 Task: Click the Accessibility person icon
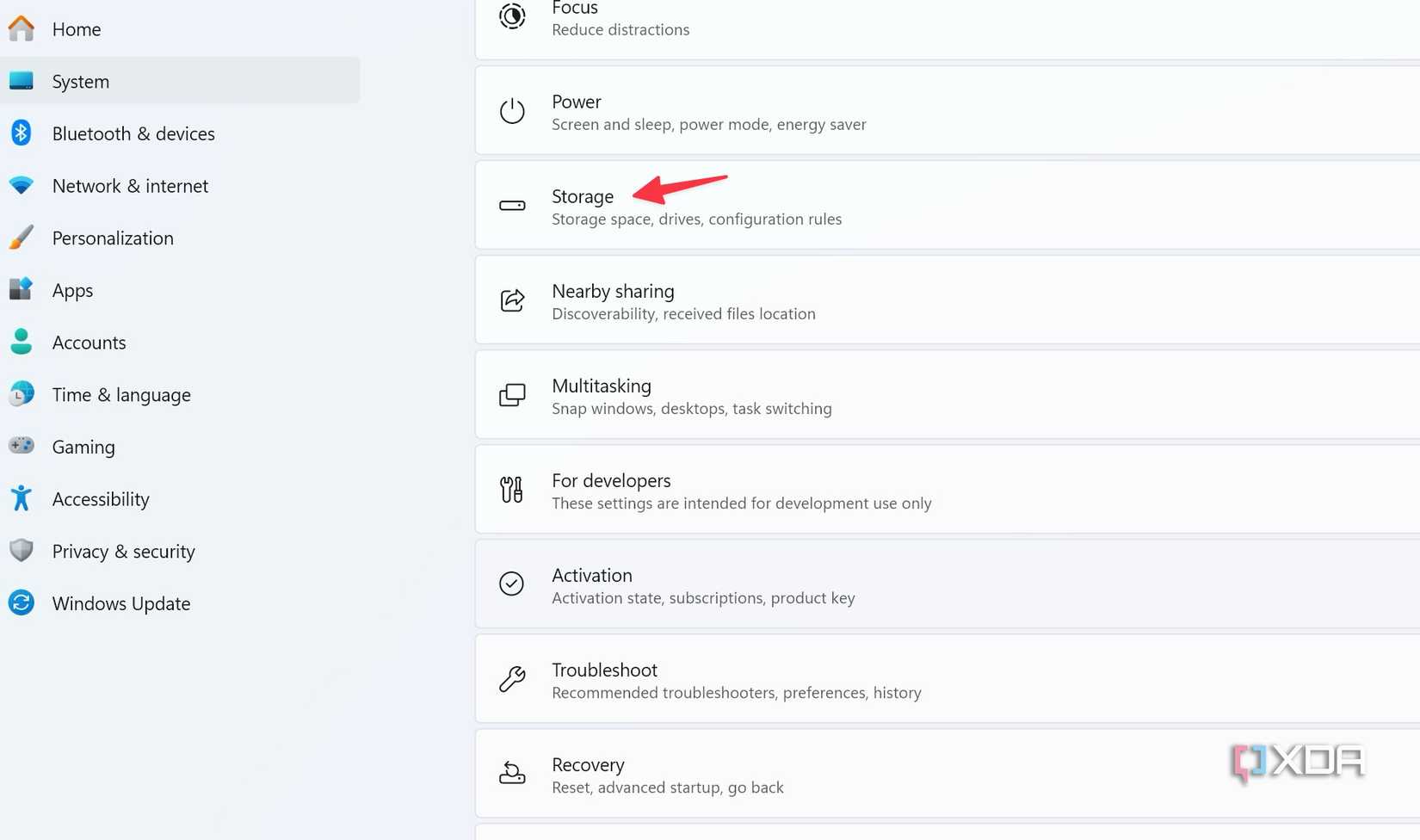coord(21,498)
